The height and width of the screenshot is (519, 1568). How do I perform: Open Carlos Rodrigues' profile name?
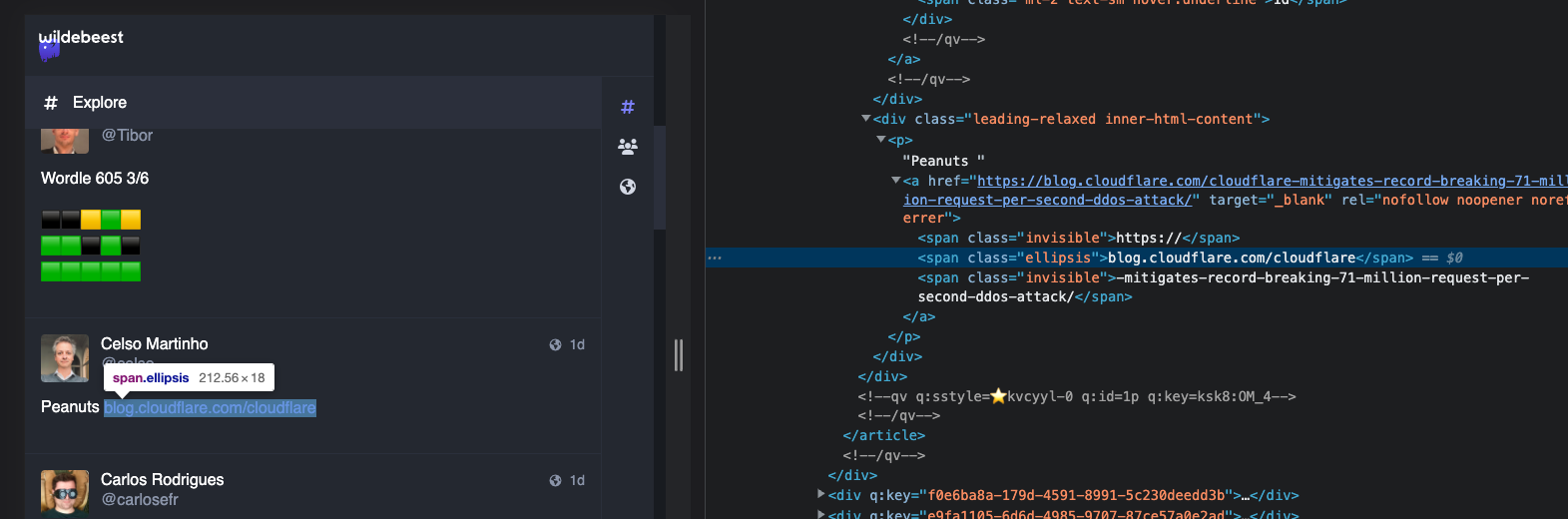tap(163, 479)
